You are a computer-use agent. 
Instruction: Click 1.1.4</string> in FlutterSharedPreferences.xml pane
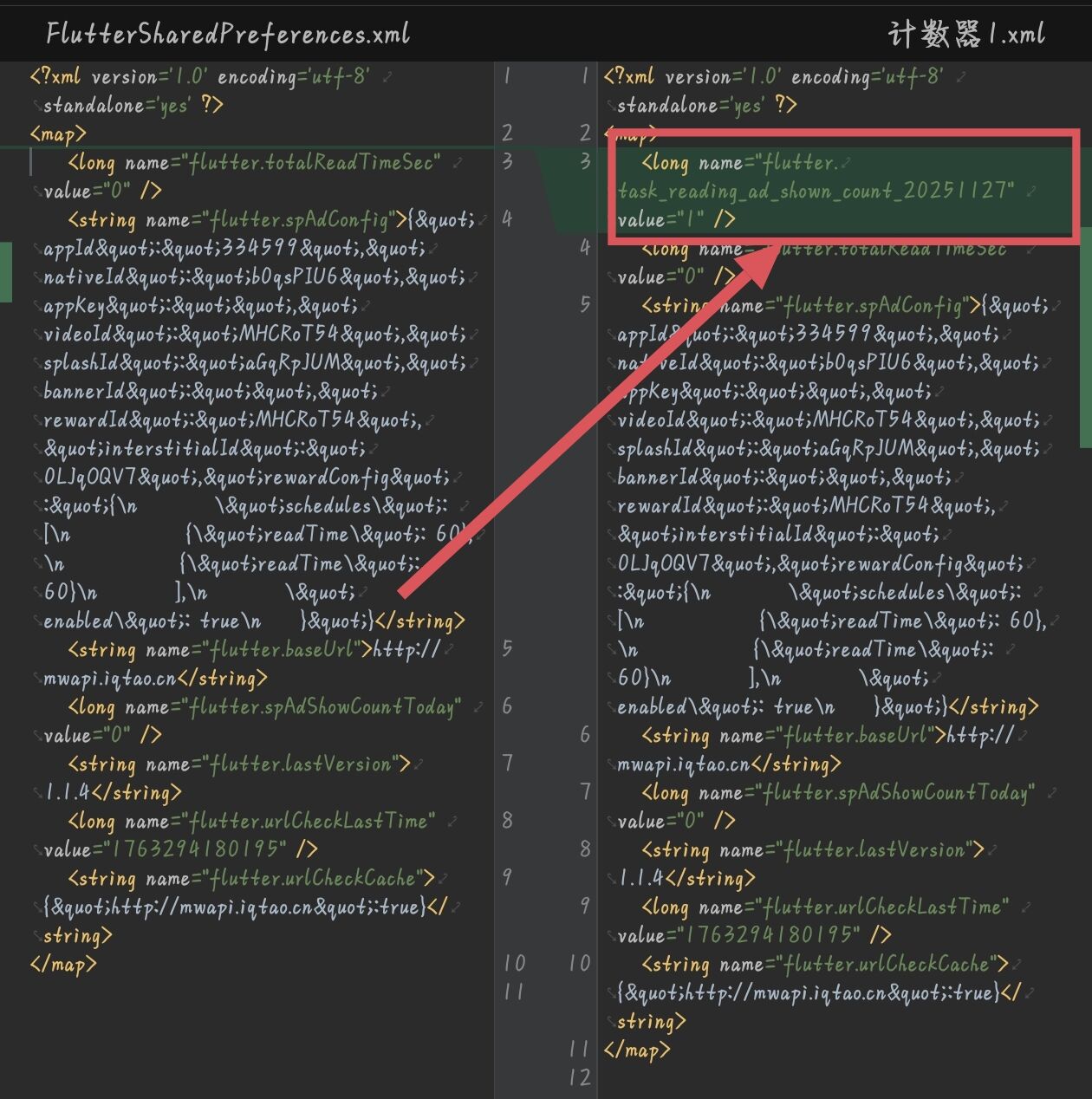pos(113,792)
